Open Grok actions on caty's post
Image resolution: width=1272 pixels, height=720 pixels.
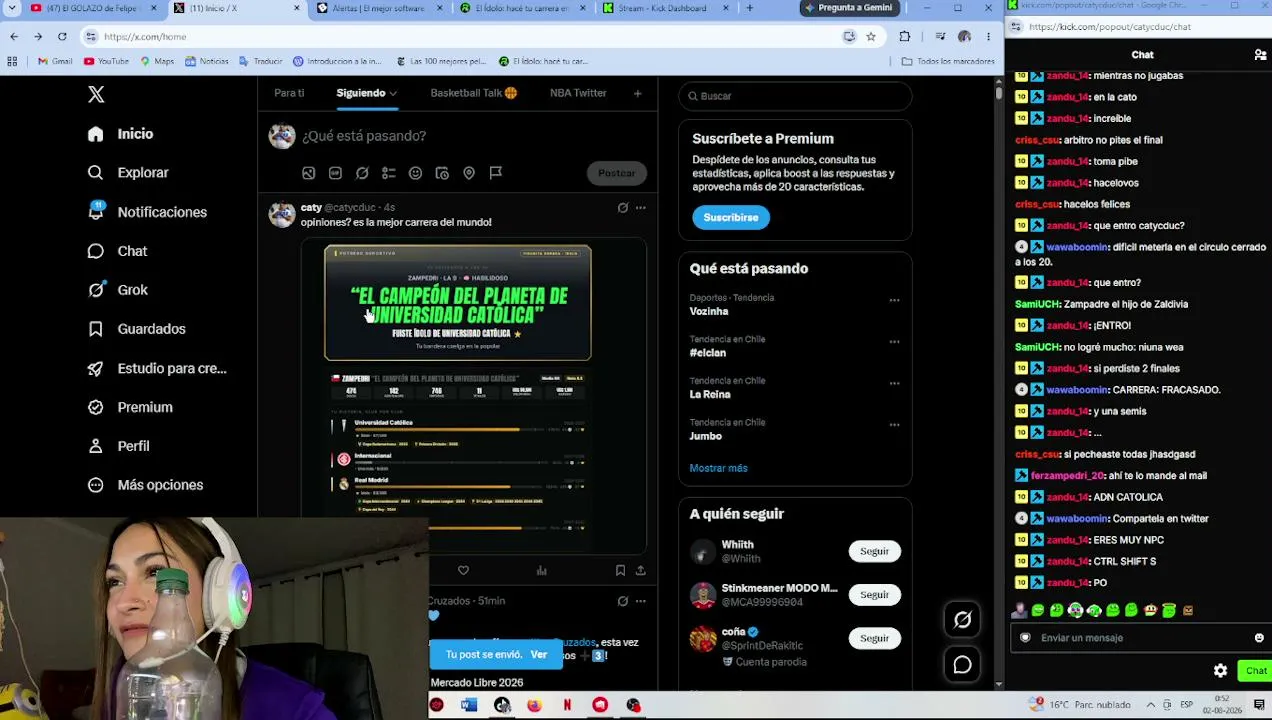pyautogui.click(x=622, y=208)
